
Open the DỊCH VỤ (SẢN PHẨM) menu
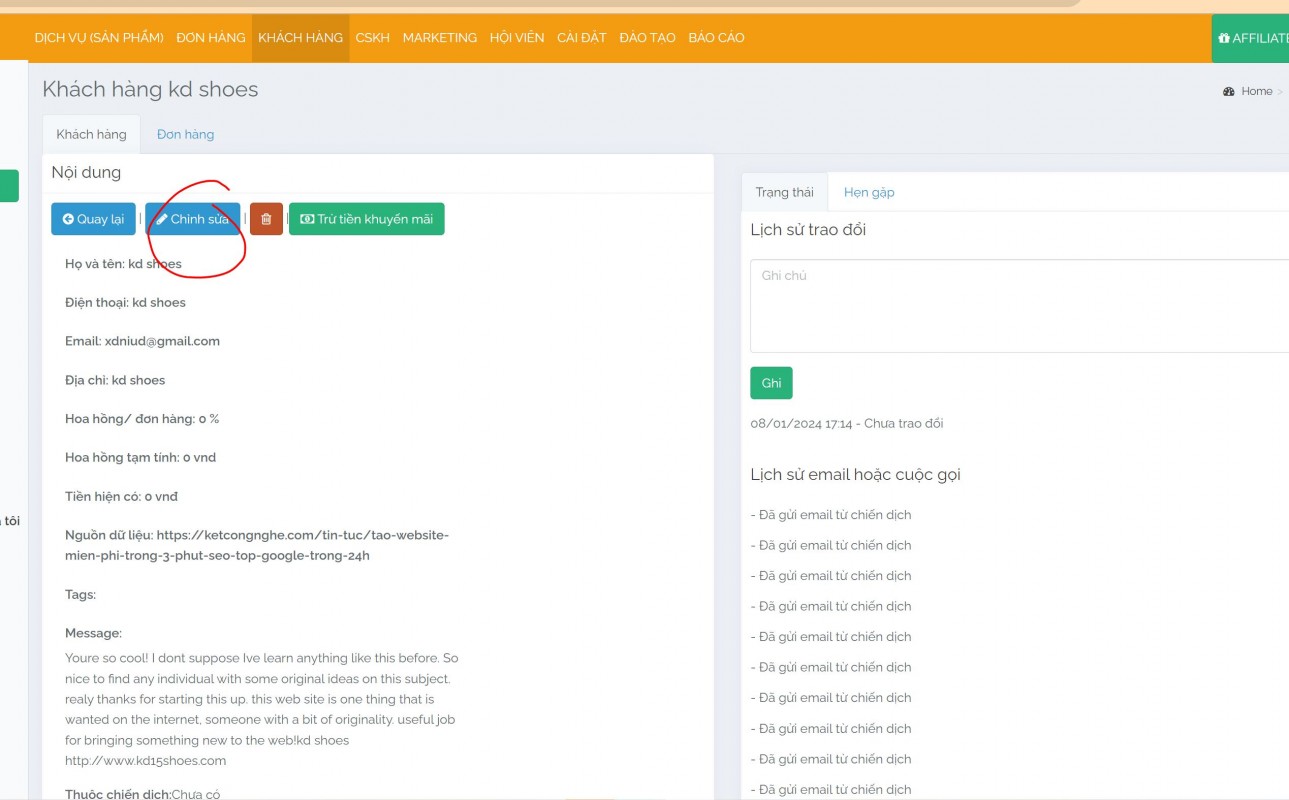pos(99,38)
